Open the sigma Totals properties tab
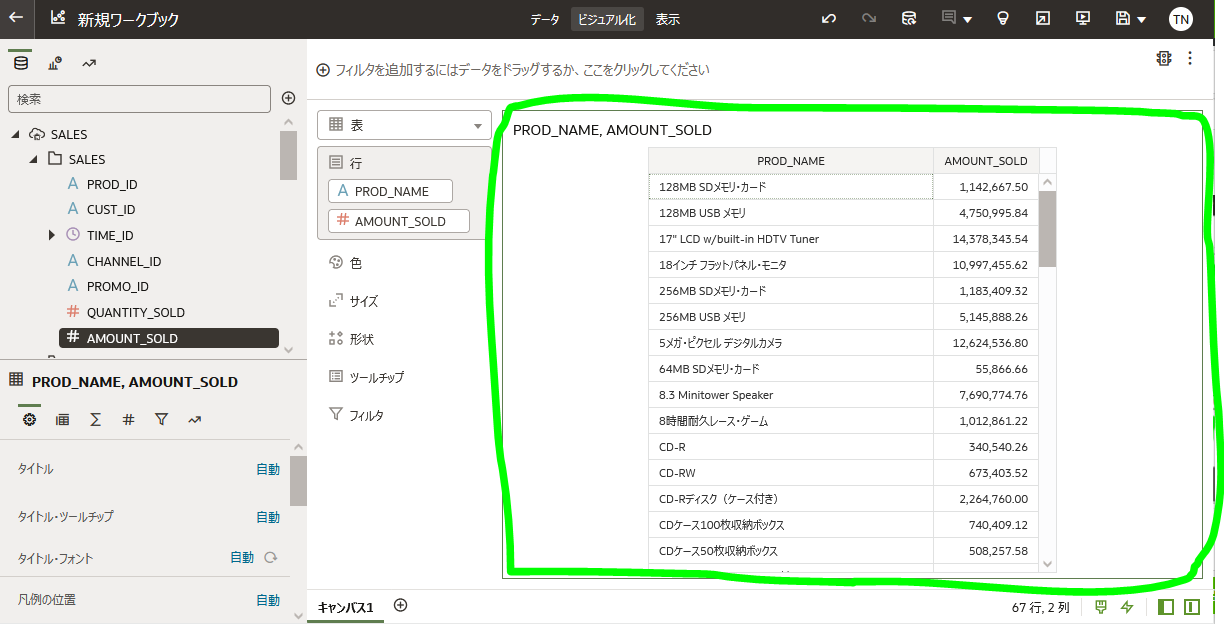 click(95, 420)
